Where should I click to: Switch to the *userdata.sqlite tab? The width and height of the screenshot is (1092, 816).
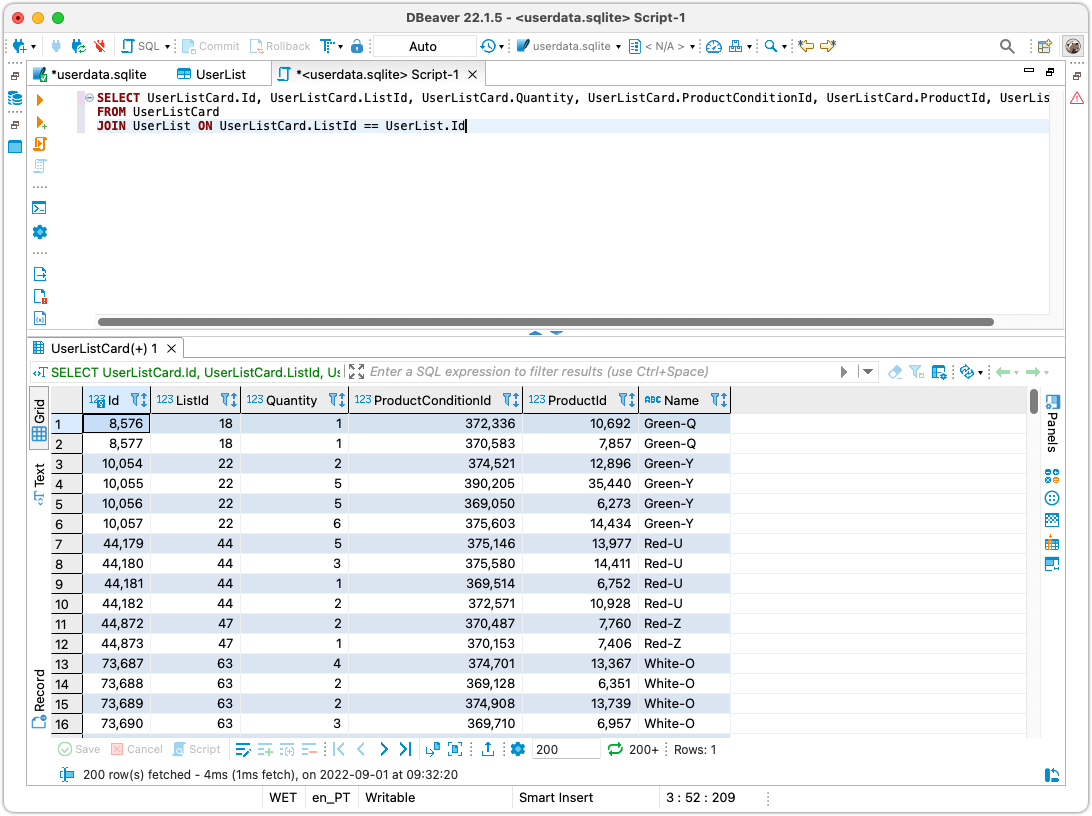tap(91, 74)
